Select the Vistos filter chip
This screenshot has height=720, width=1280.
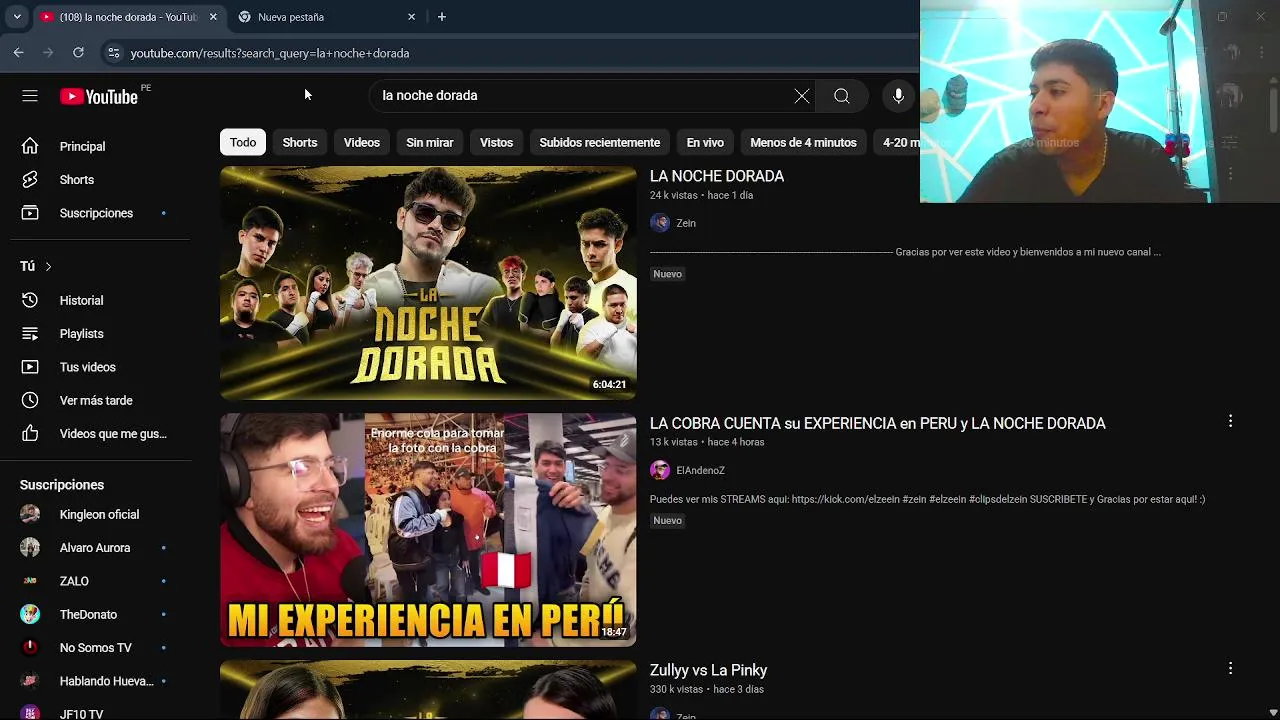(x=496, y=143)
